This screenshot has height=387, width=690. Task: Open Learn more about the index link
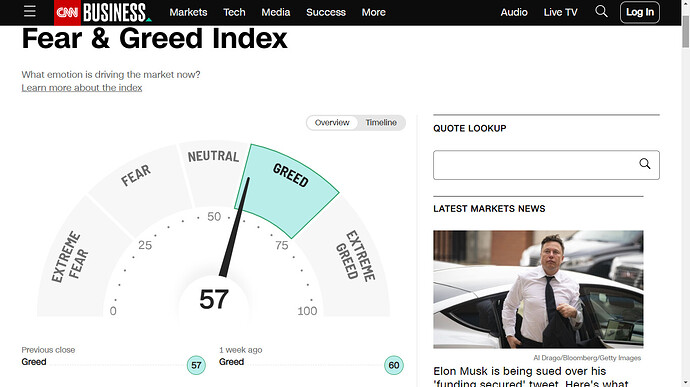pos(82,88)
